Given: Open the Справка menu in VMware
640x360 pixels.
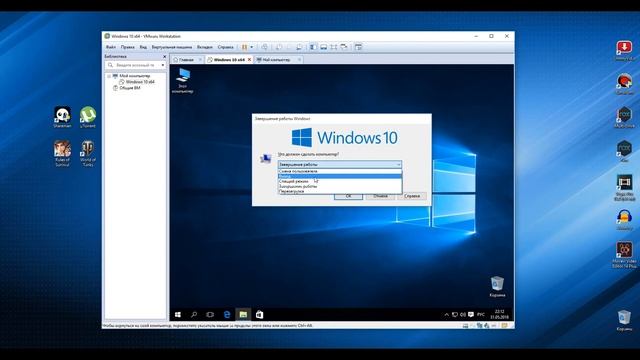Looking at the screenshot, I should click(x=225, y=47).
